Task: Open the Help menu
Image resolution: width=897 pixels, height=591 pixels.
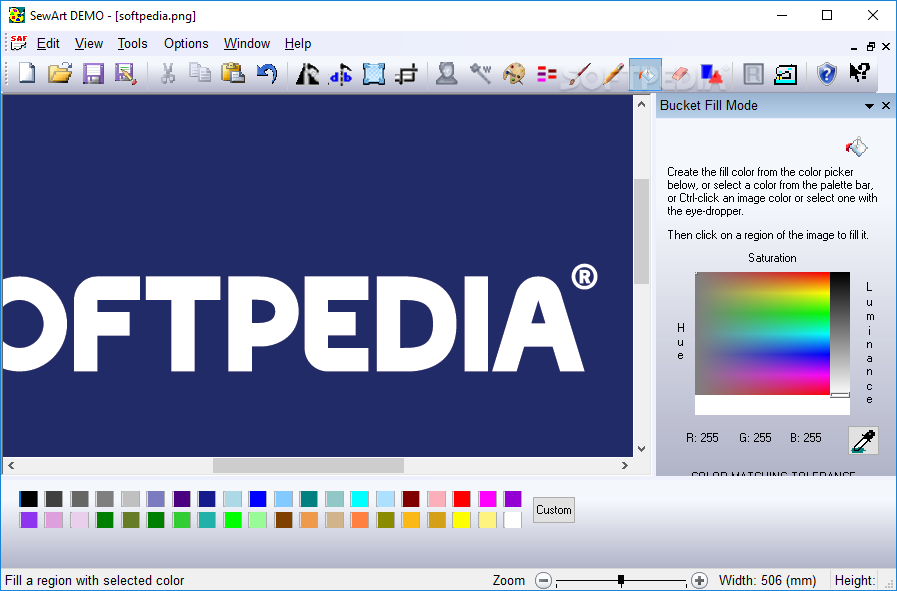Action: coord(297,43)
